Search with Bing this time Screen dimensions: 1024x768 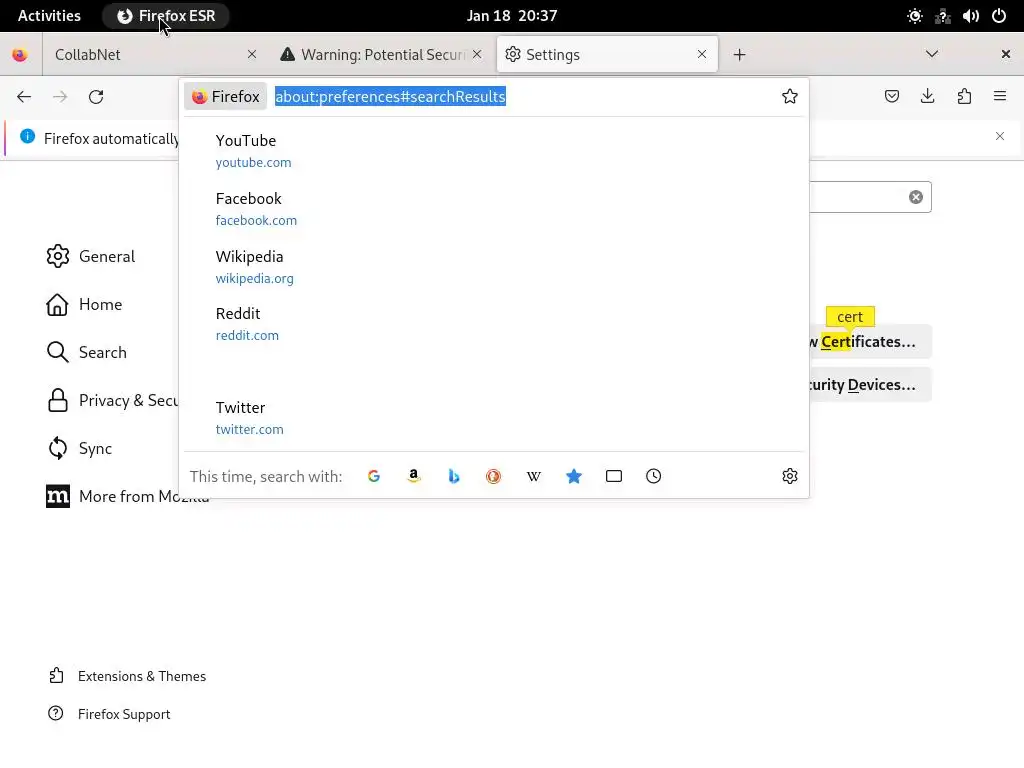click(x=454, y=476)
